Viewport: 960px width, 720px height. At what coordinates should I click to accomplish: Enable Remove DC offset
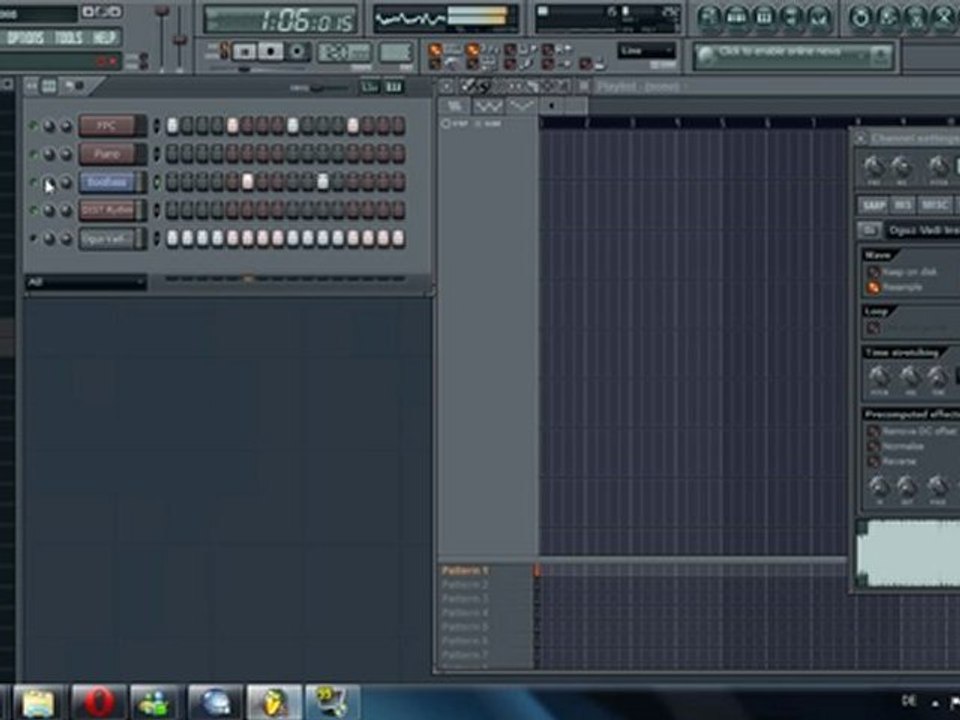[874, 432]
